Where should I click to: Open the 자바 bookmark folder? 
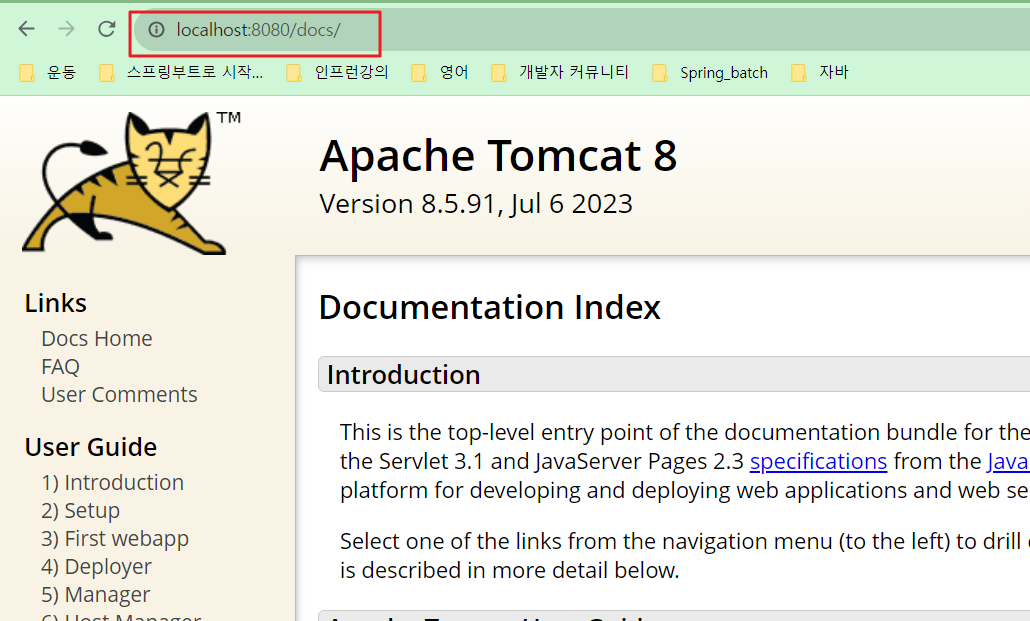point(820,72)
